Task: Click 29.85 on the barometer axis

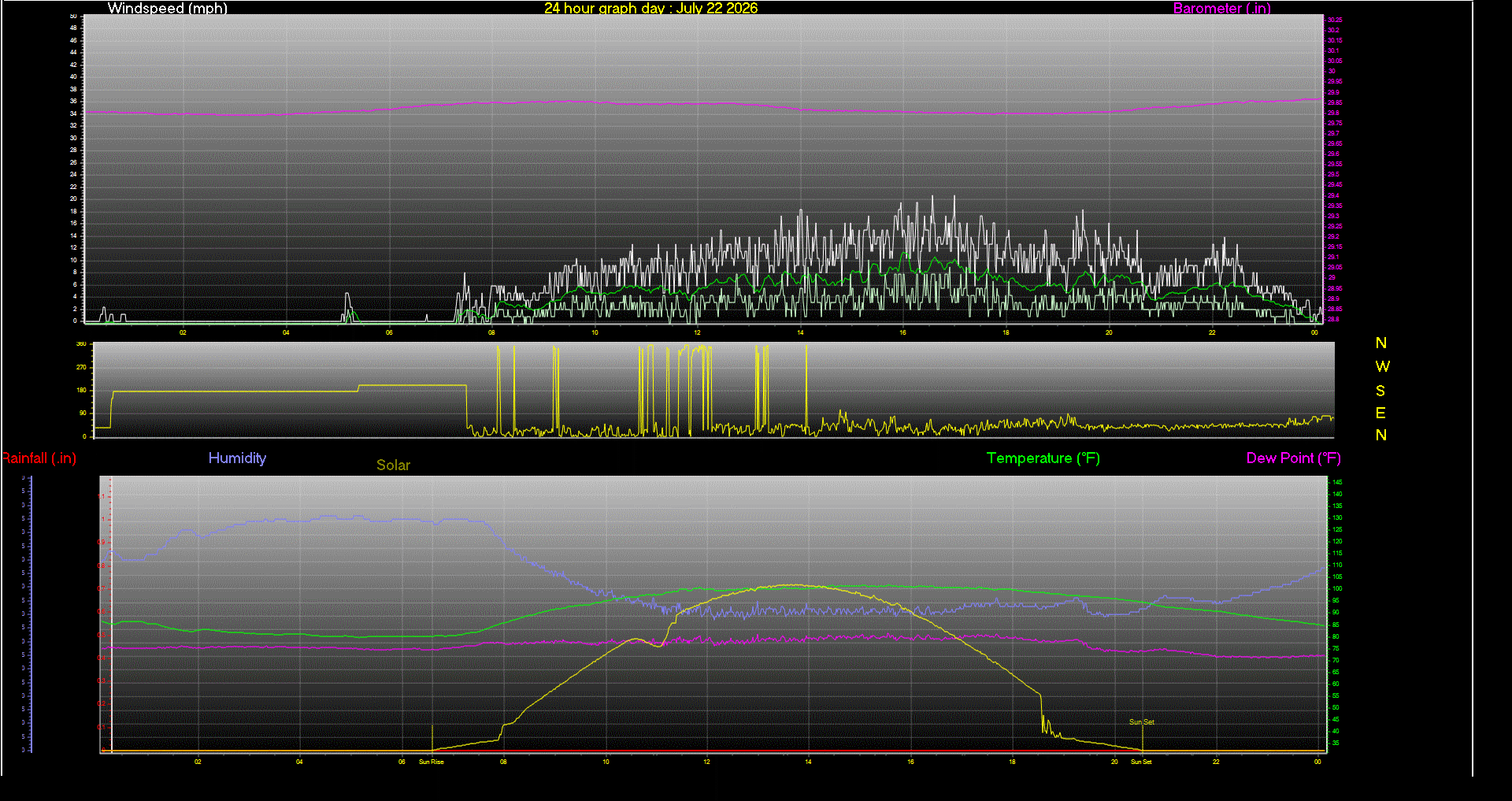Action: tap(1335, 102)
